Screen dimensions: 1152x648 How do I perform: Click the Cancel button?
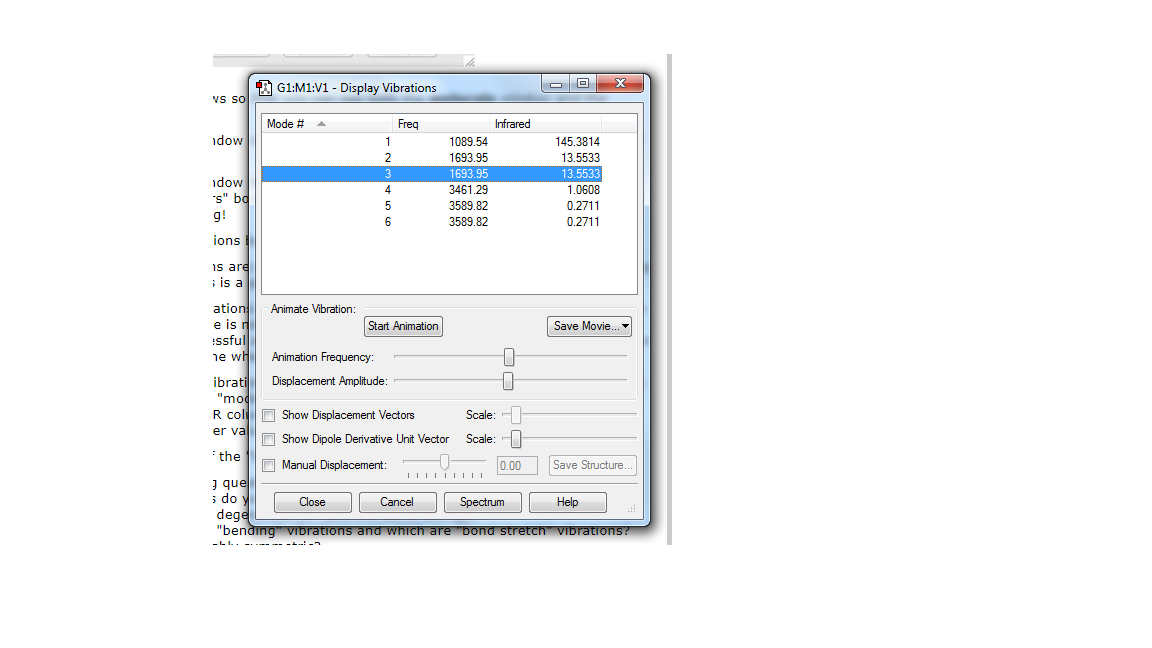tap(397, 503)
